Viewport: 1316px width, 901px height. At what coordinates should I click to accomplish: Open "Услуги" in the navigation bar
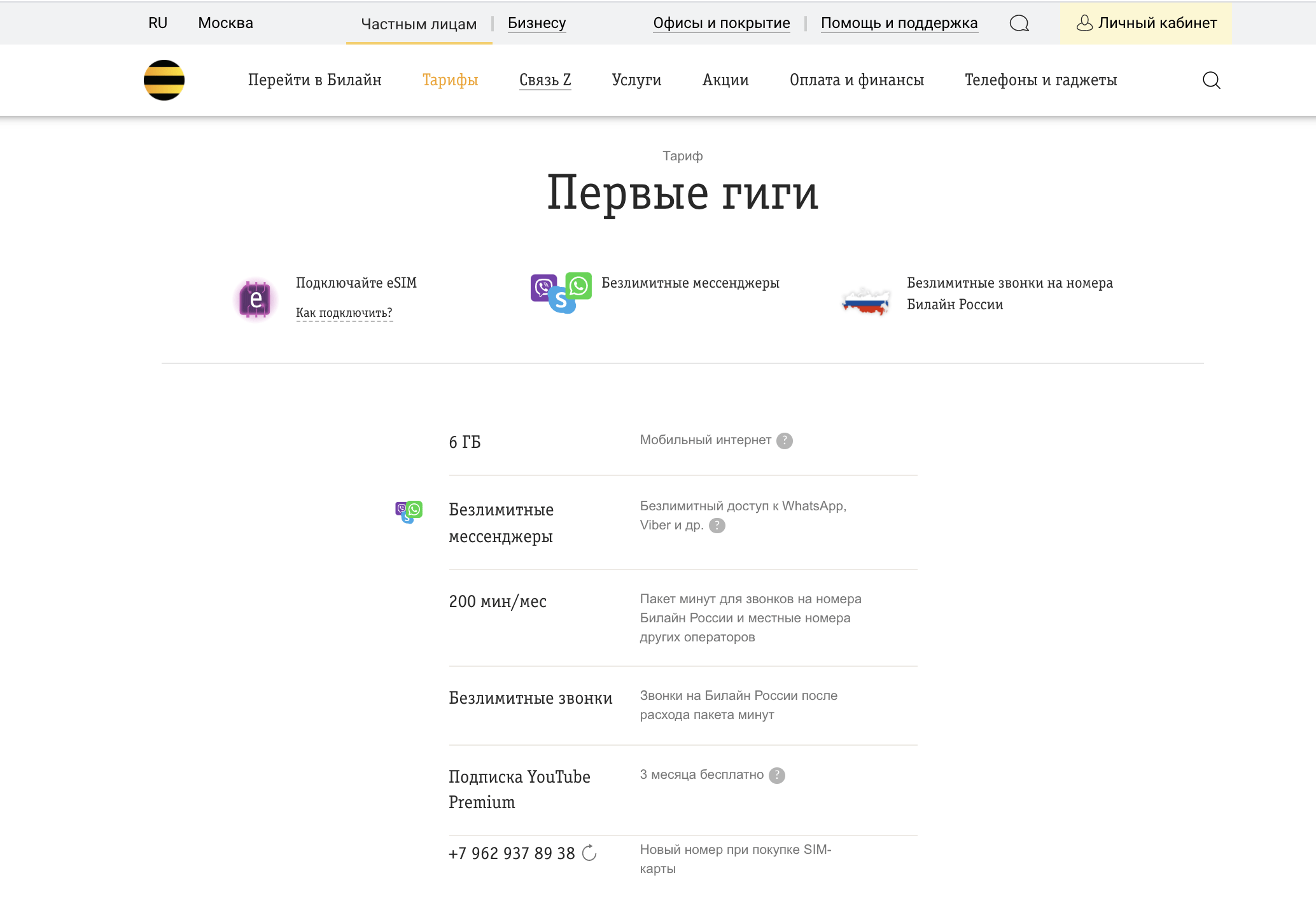coord(636,80)
